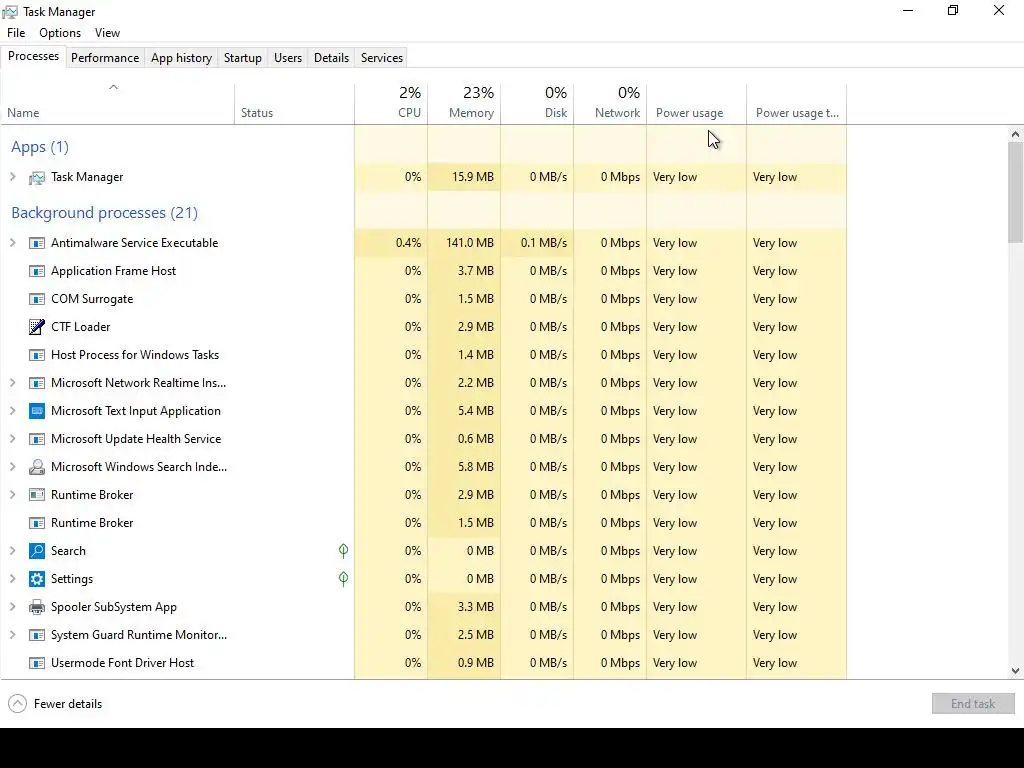Screen dimensions: 1024x768
Task: Click the scrollbar up arrow
Action: 1015,135
